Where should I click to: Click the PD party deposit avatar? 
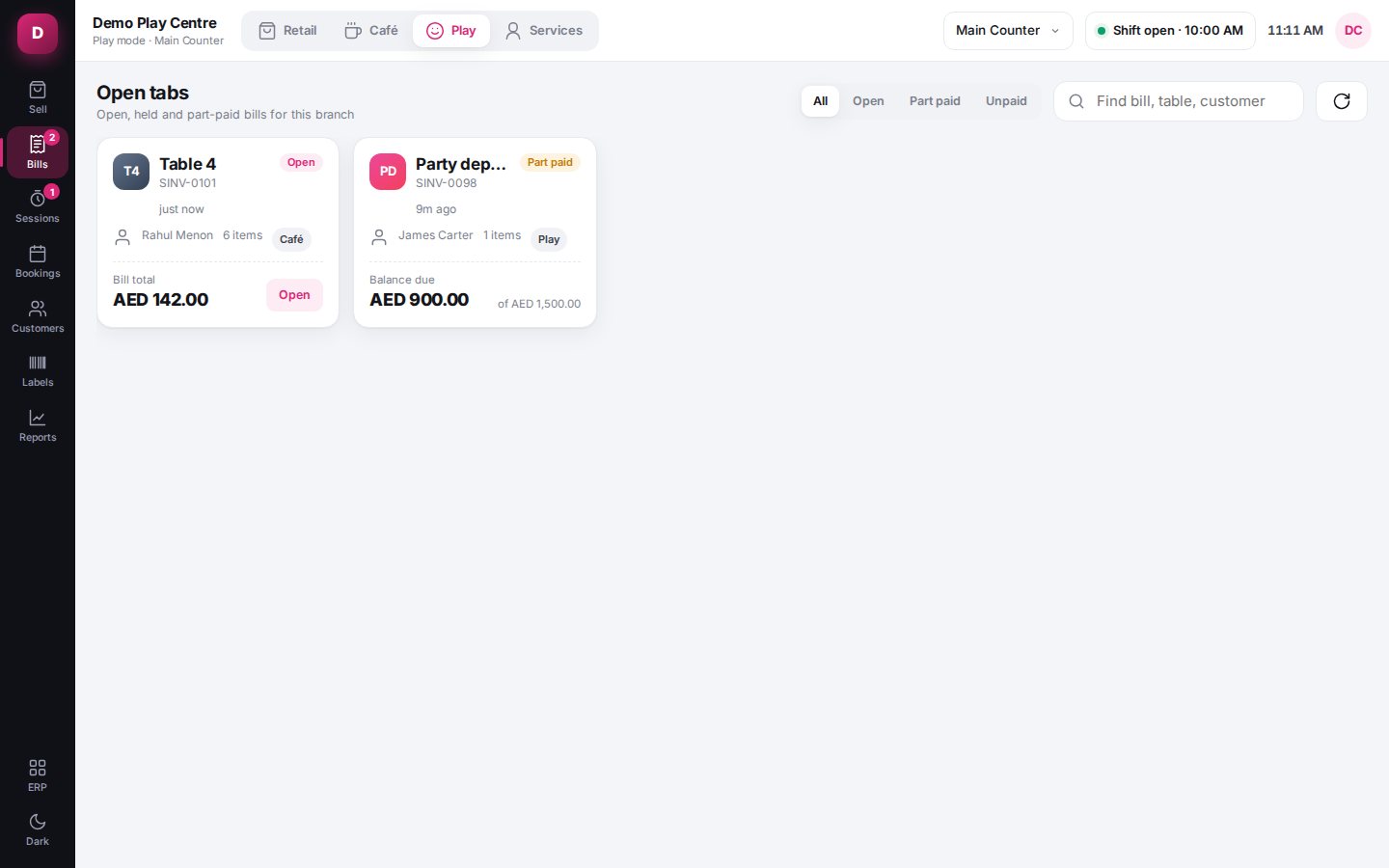(388, 172)
